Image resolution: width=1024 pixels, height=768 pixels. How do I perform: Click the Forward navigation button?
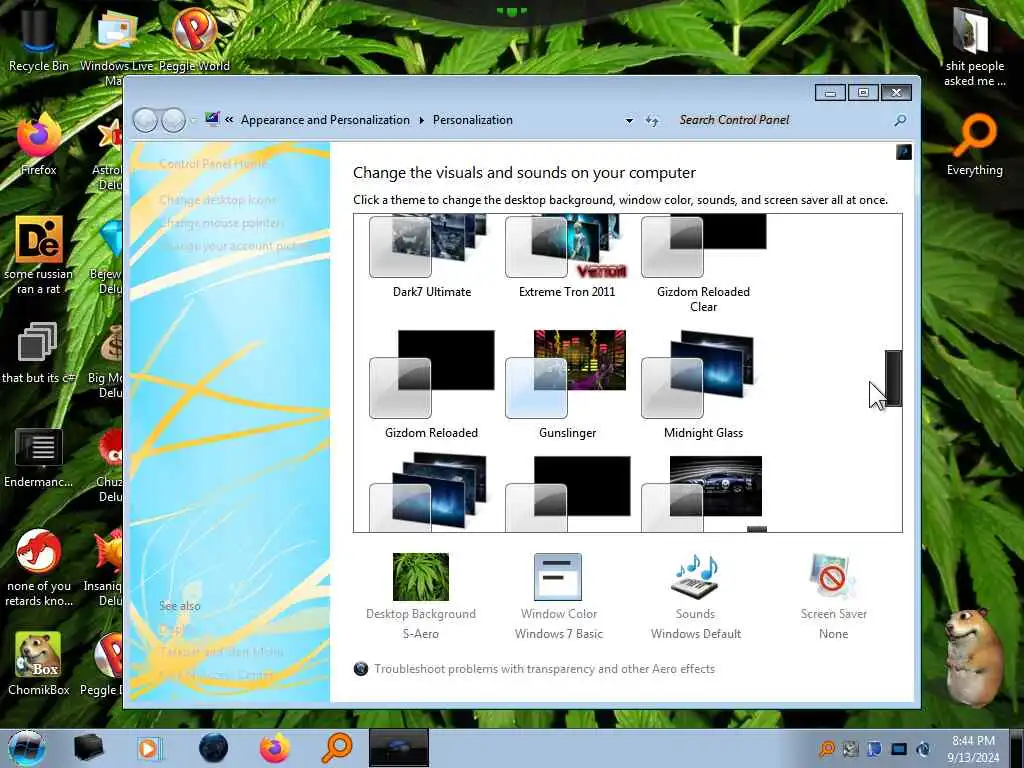click(x=173, y=120)
